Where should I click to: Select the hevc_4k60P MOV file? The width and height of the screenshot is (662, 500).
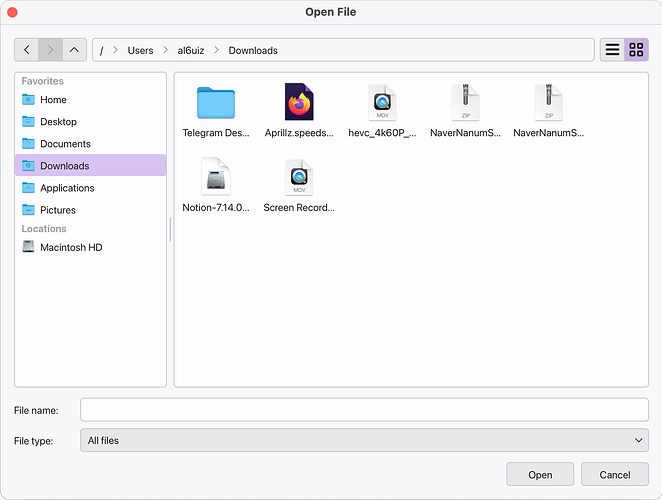[382, 103]
